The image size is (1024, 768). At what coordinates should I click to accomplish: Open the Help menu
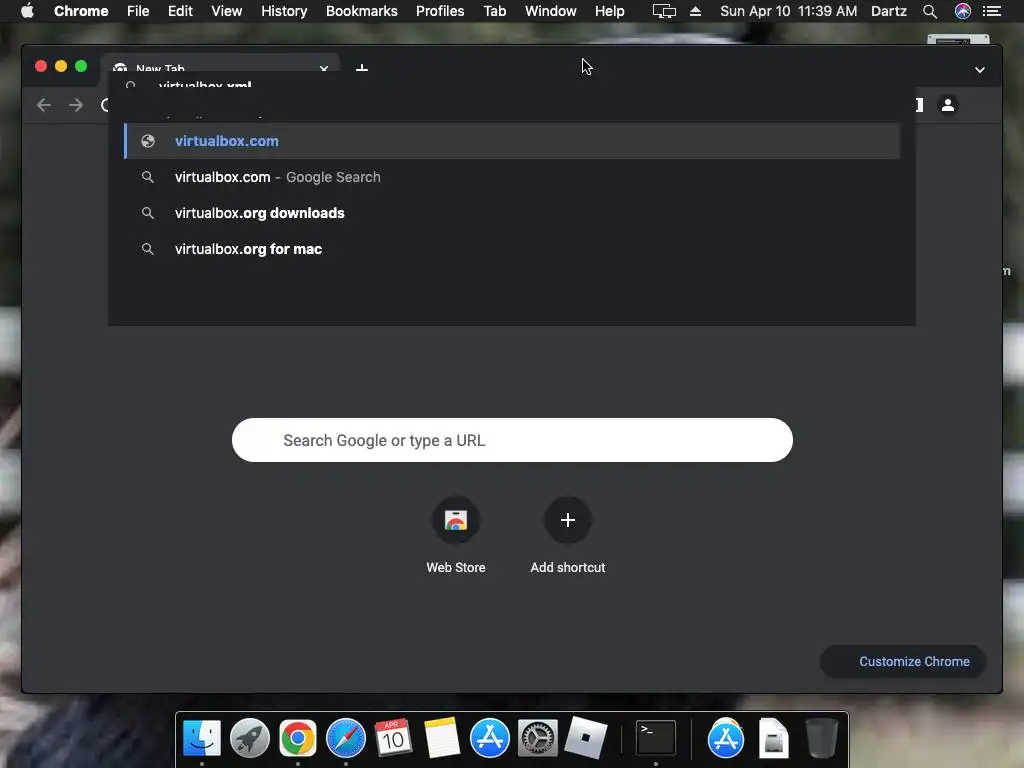[609, 11]
